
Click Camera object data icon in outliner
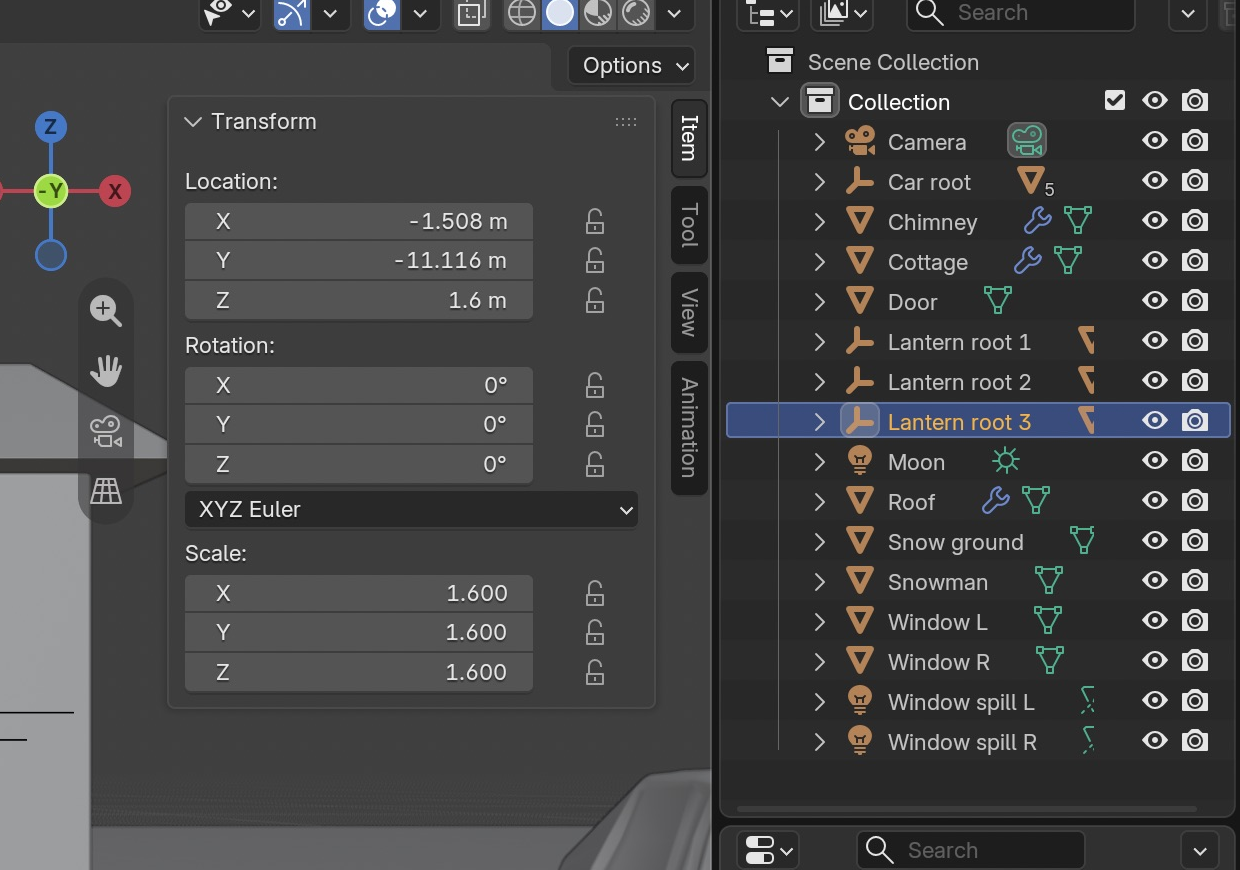coord(1026,141)
